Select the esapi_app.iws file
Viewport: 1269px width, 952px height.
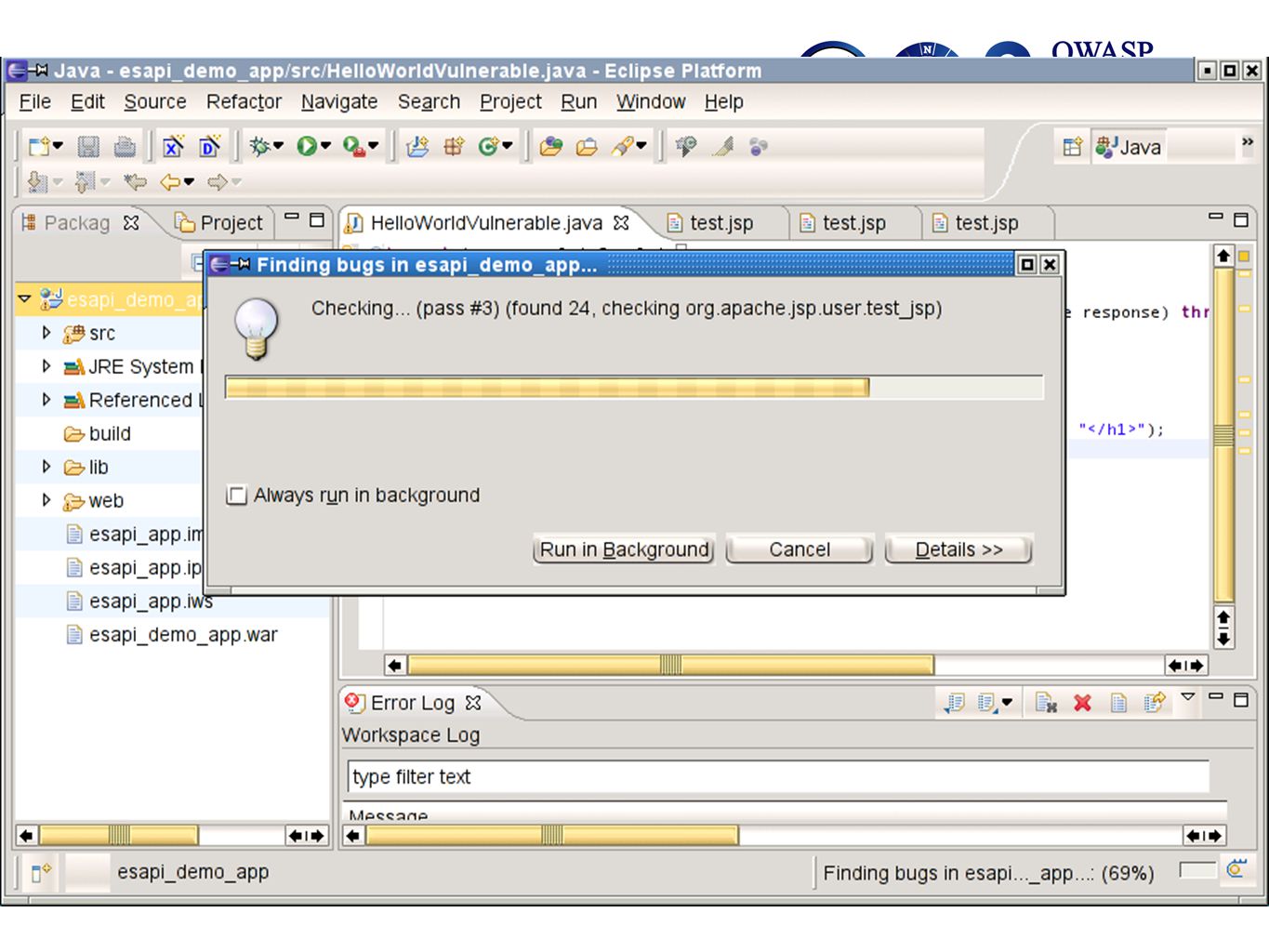pyautogui.click(x=139, y=602)
